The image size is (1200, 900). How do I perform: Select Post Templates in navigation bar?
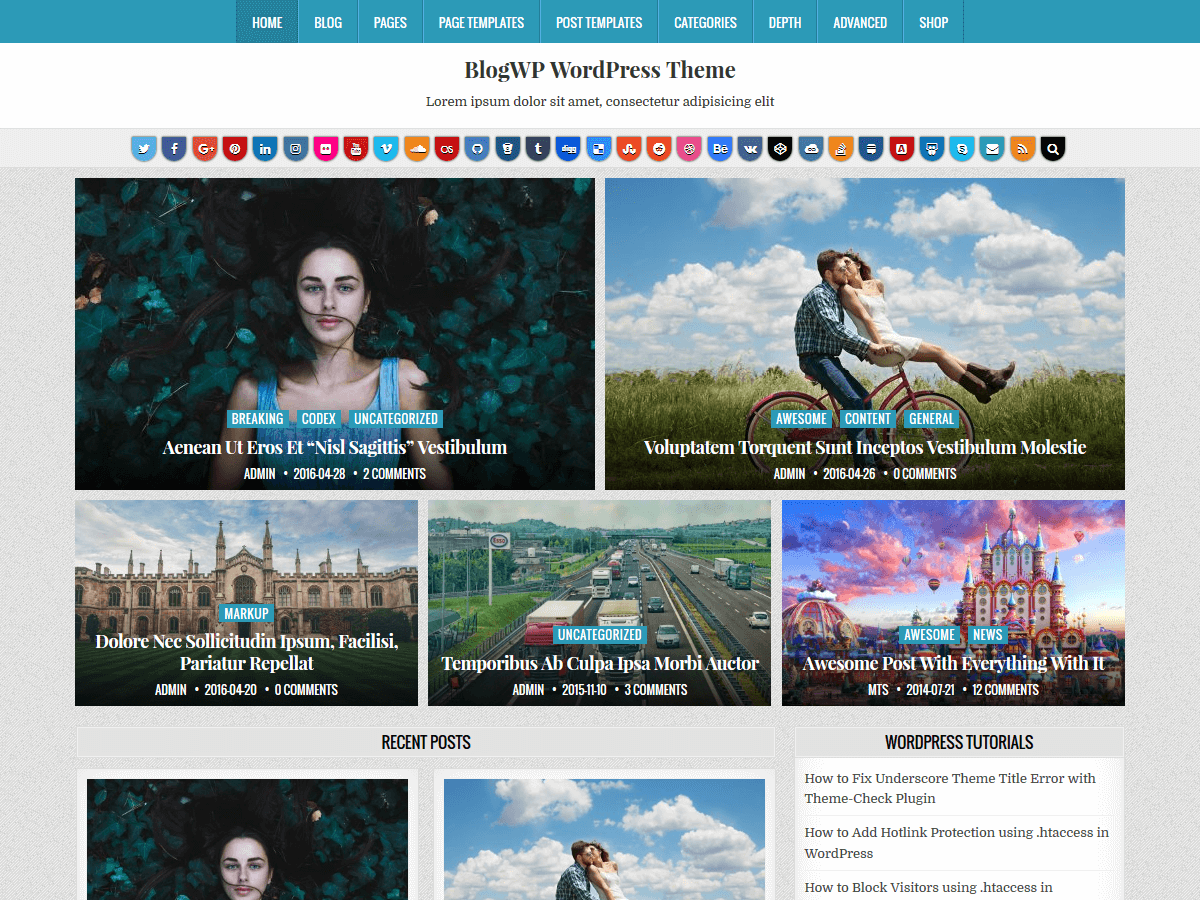(x=599, y=22)
